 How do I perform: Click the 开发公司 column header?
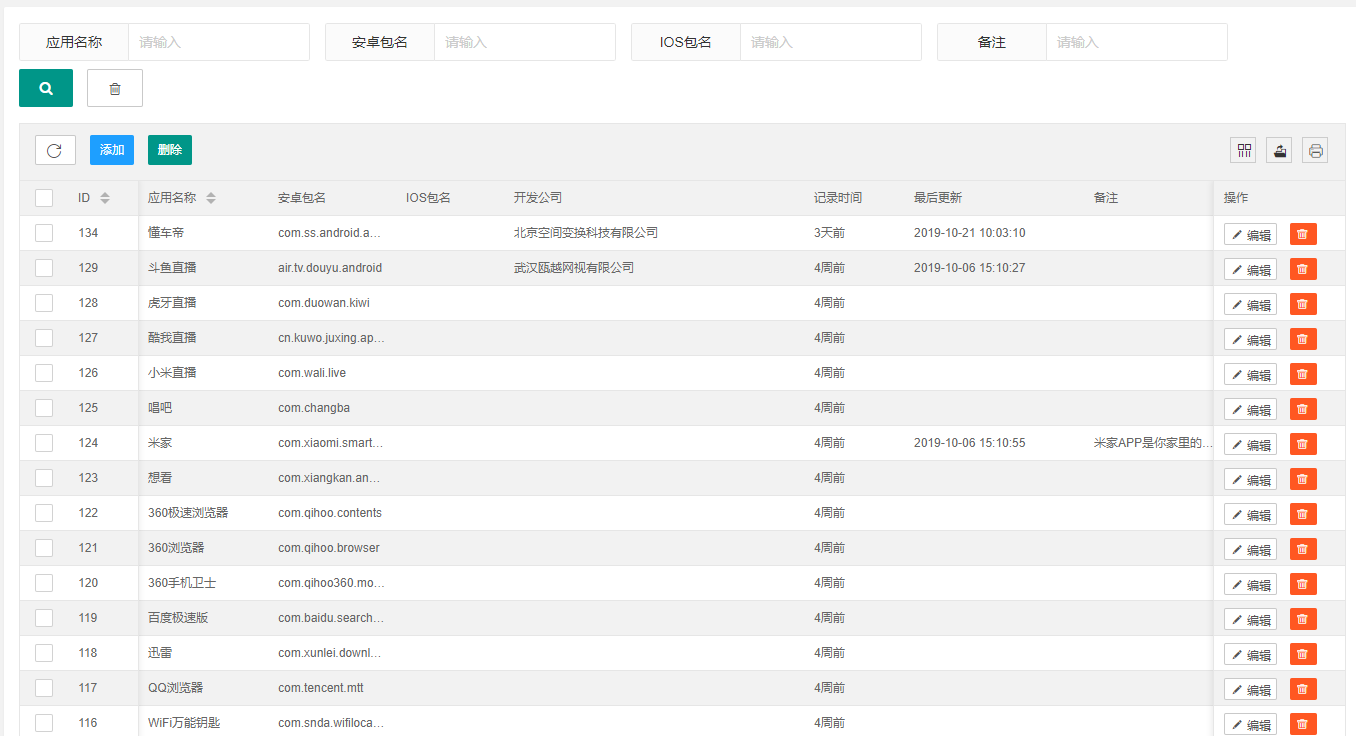click(538, 198)
